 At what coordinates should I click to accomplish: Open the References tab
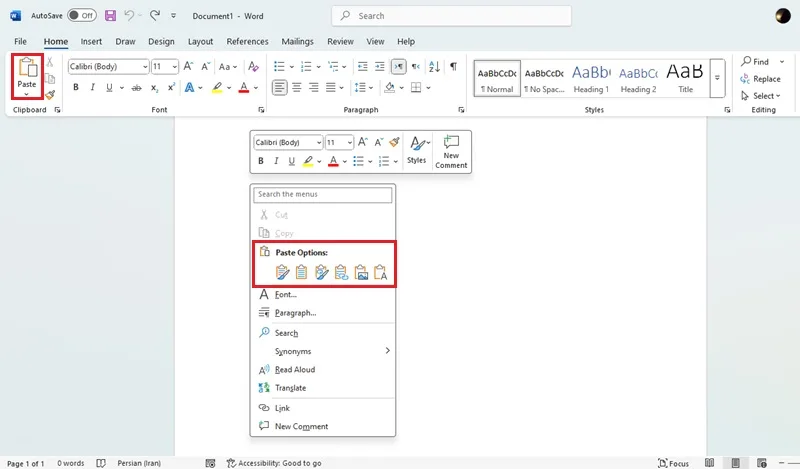pyautogui.click(x=247, y=42)
